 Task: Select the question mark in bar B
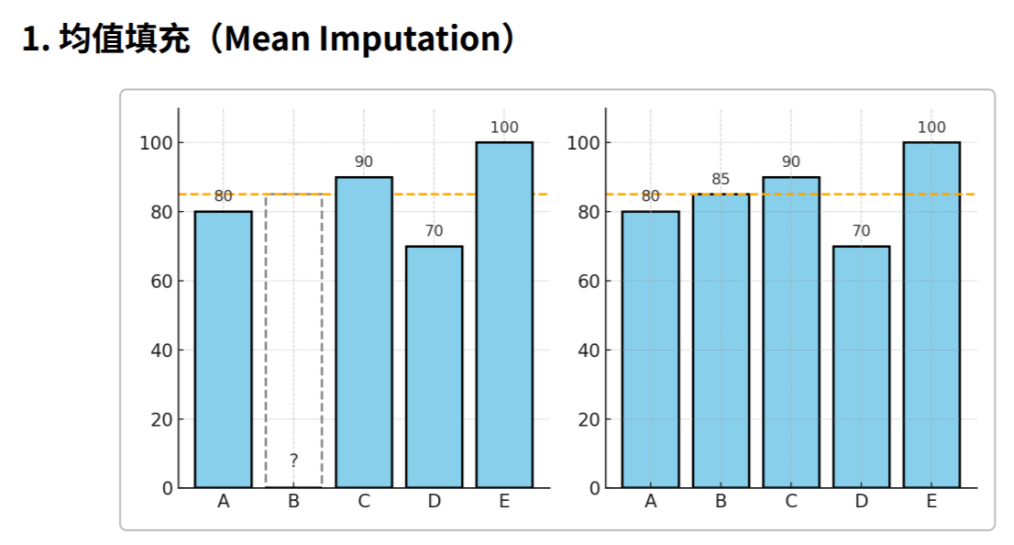point(294,460)
